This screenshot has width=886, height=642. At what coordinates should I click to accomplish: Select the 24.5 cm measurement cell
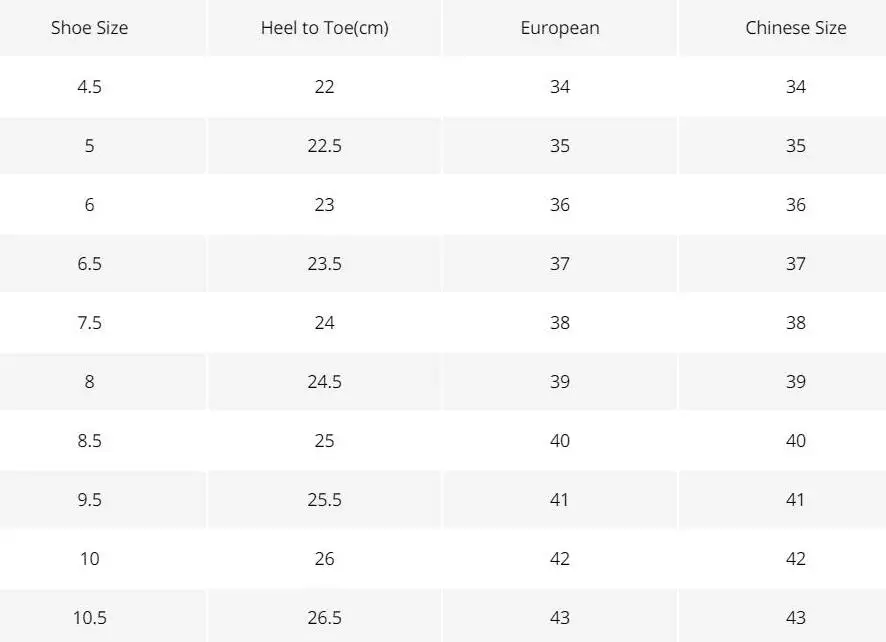tap(324, 382)
